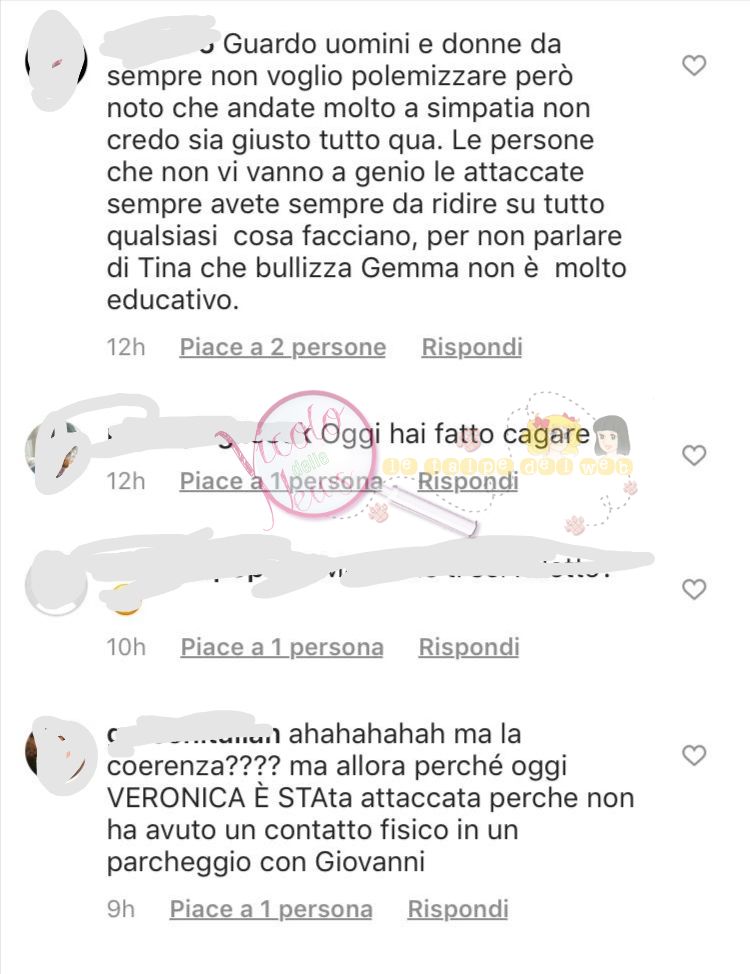Tap heart beside 'Oggi hai fatto cagare'
The width and height of the screenshot is (750, 974).
694,455
